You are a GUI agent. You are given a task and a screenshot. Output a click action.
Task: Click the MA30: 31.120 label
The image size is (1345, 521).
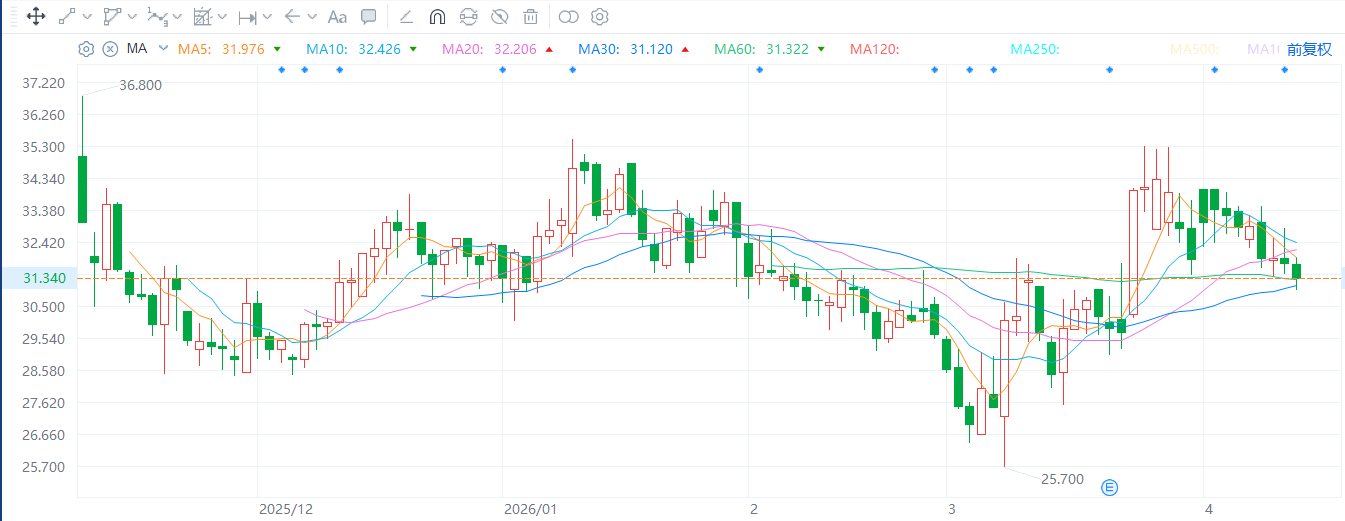(x=625, y=49)
